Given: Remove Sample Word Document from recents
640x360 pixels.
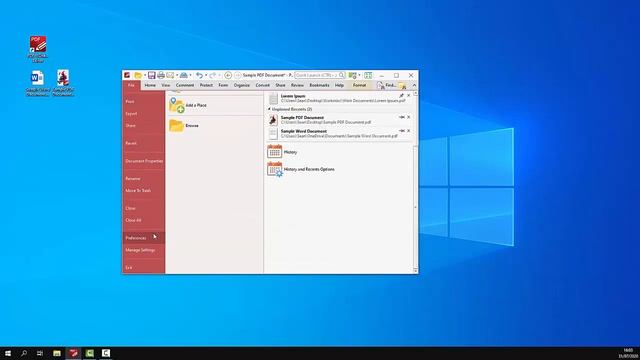Looking at the screenshot, I should click(409, 131).
